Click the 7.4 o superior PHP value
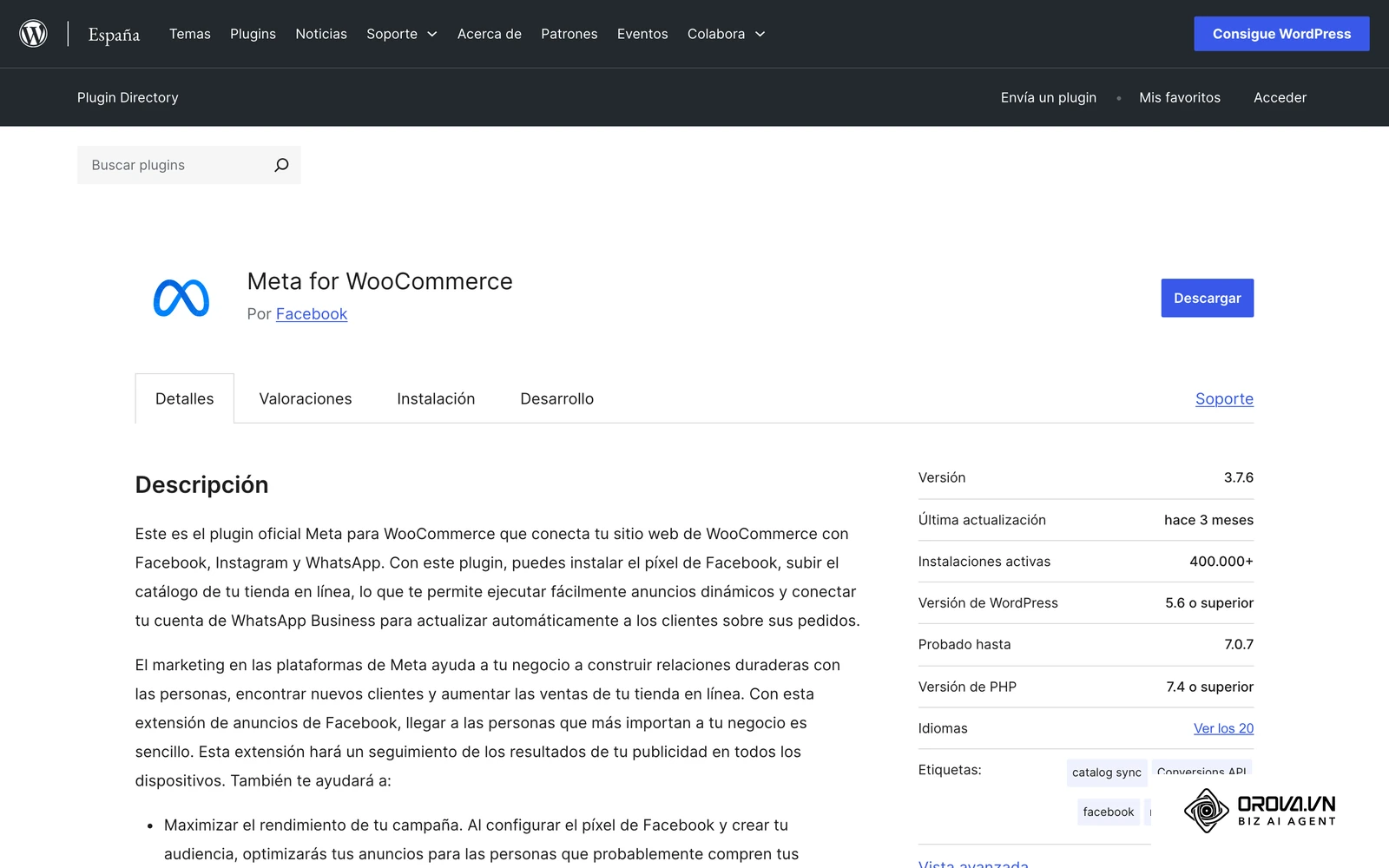The image size is (1389, 868). [1210, 687]
